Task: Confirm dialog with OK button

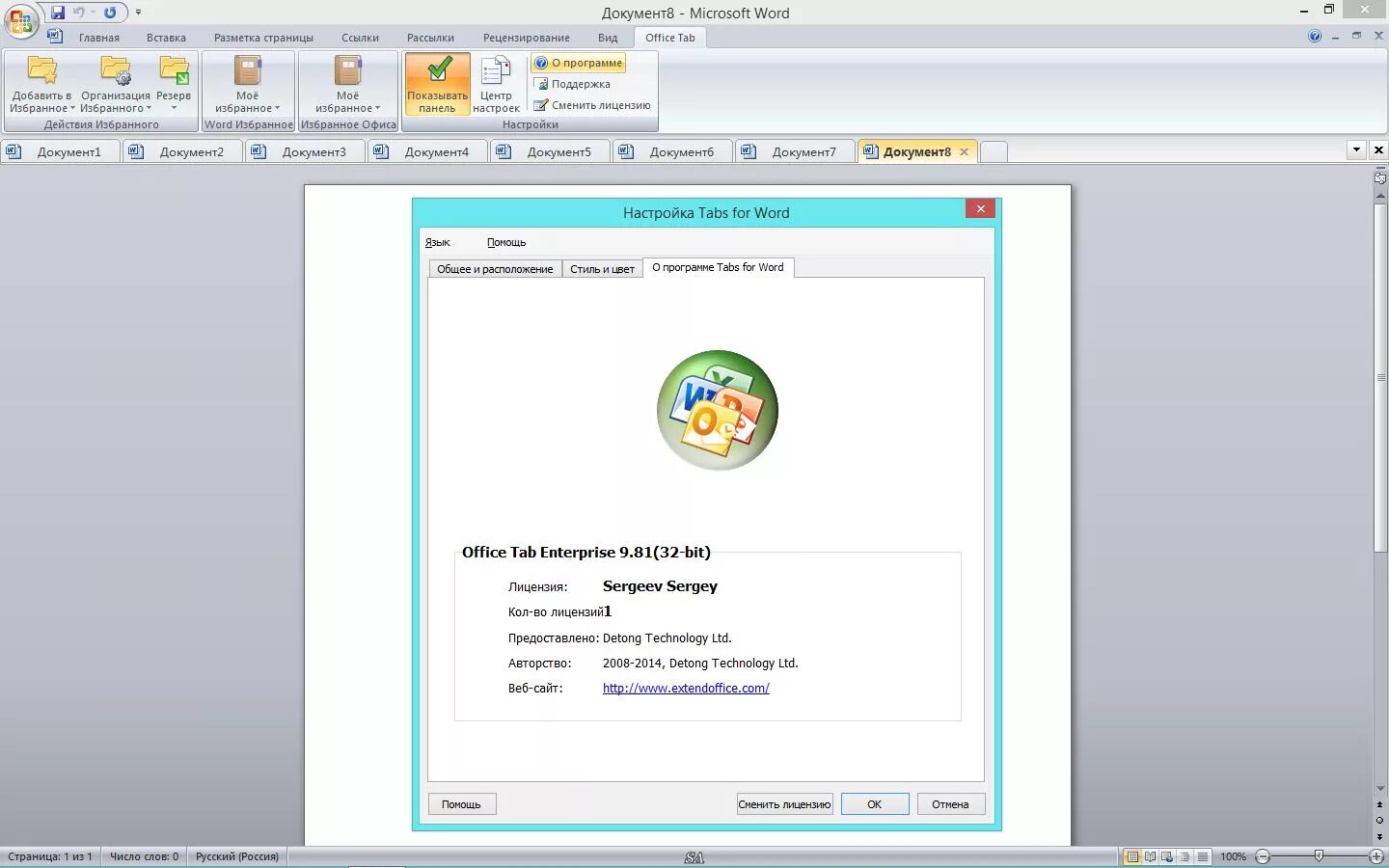Action: pos(875,804)
